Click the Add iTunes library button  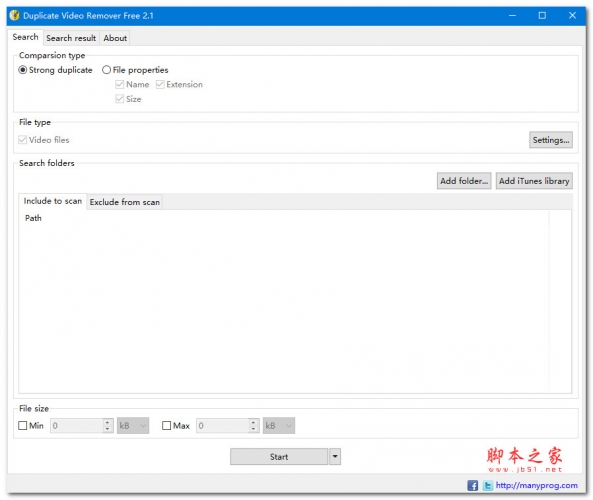(534, 181)
